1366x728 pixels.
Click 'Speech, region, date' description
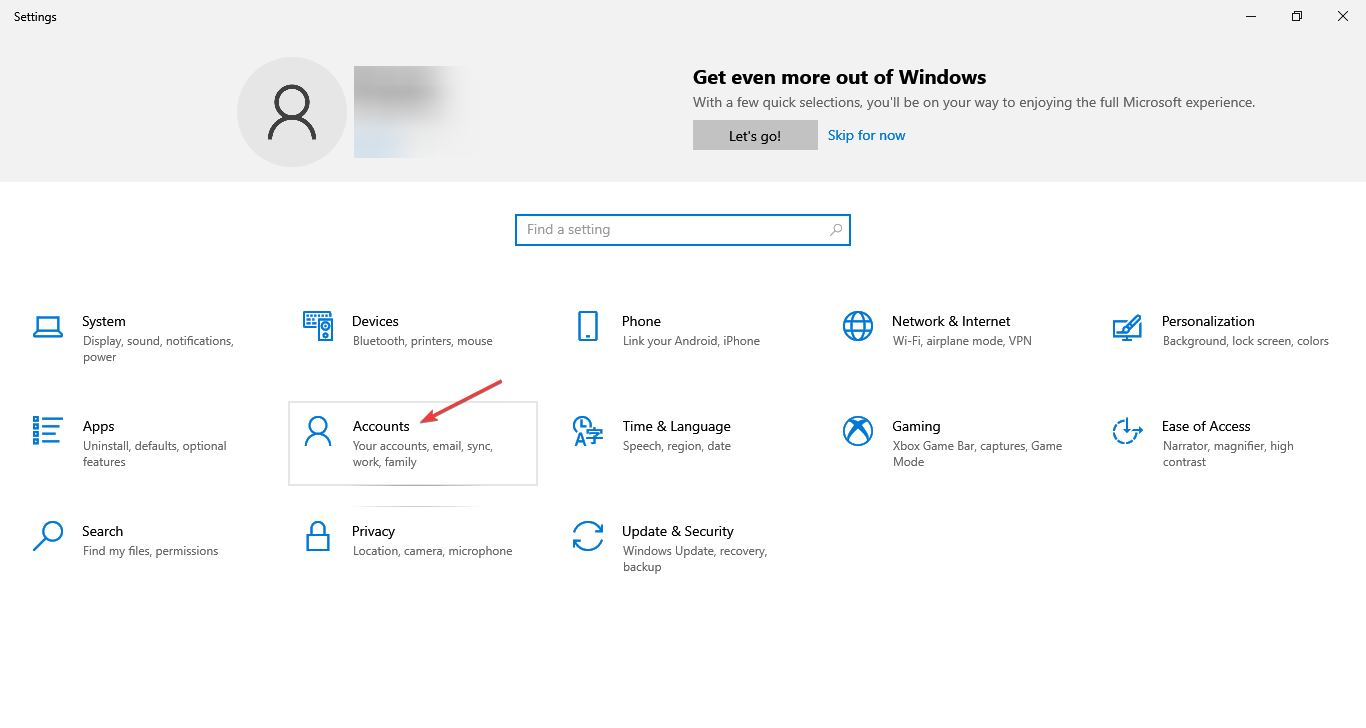pos(677,446)
